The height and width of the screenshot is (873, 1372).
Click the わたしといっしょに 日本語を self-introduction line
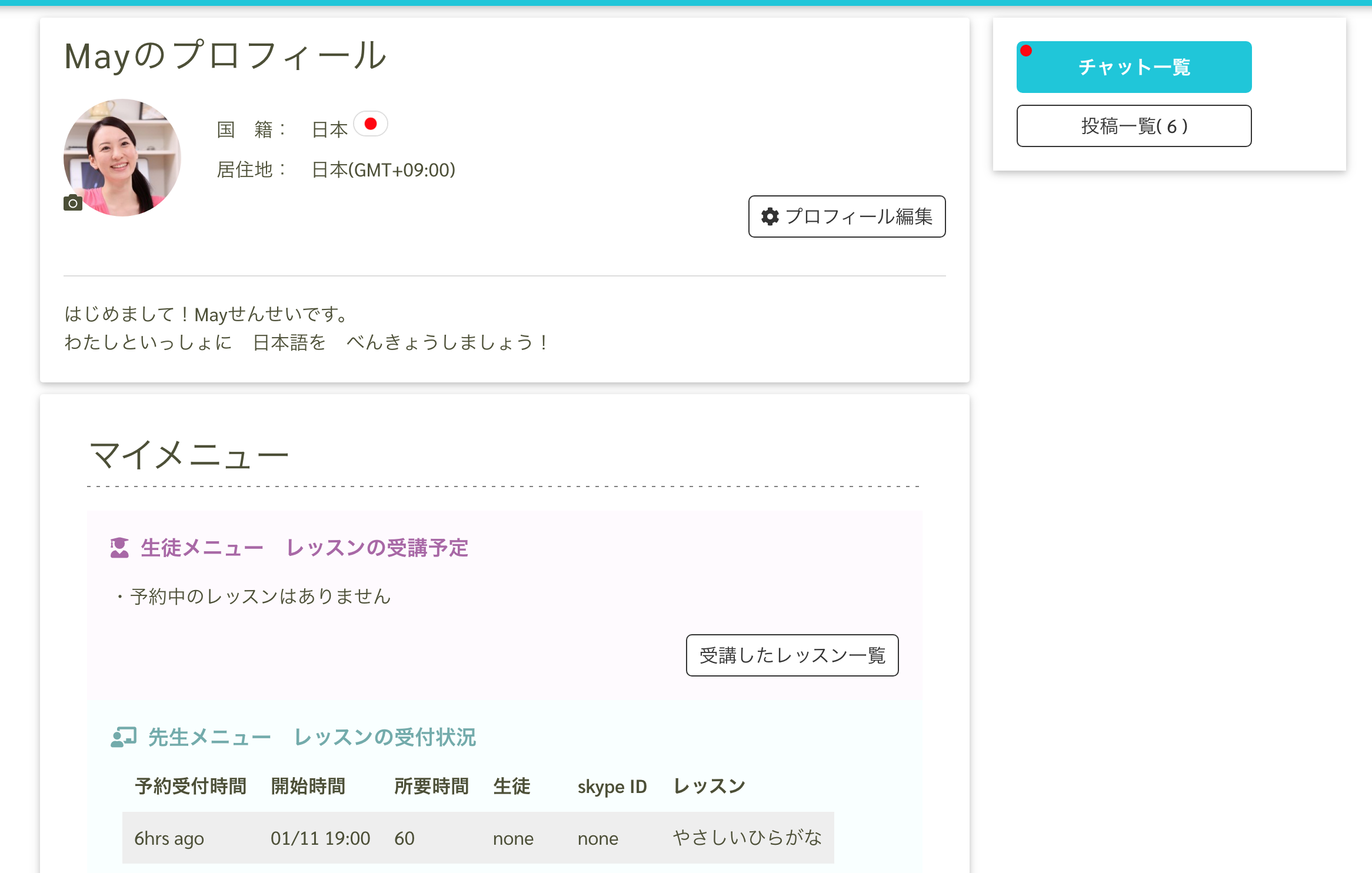307,342
